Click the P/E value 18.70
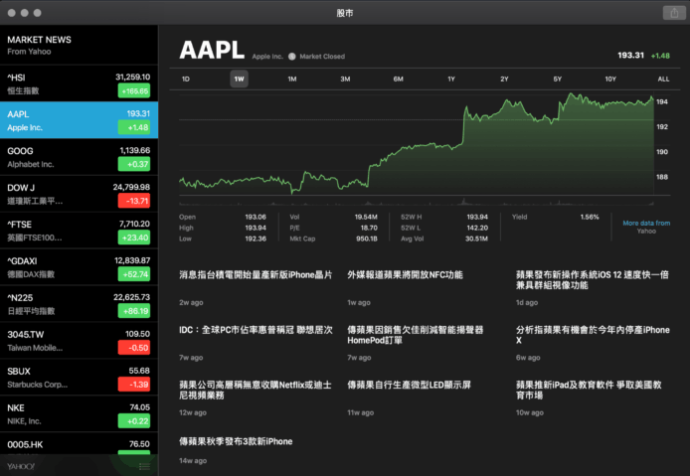690x476 pixels. [369, 228]
